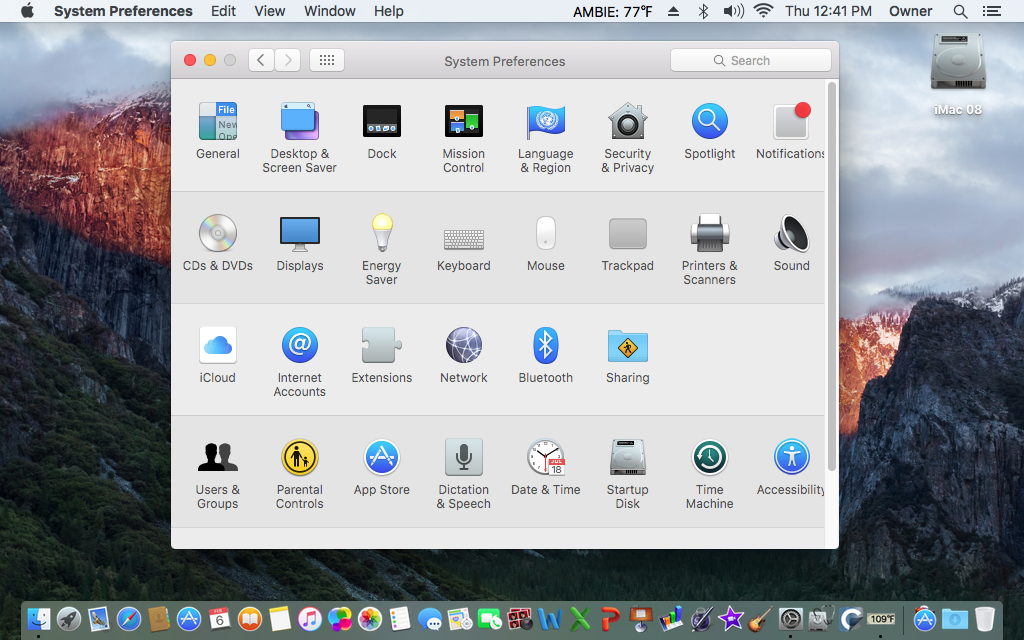Open the Bluetooth status menu in menu bar
This screenshot has width=1024, height=640.
pyautogui.click(x=703, y=11)
